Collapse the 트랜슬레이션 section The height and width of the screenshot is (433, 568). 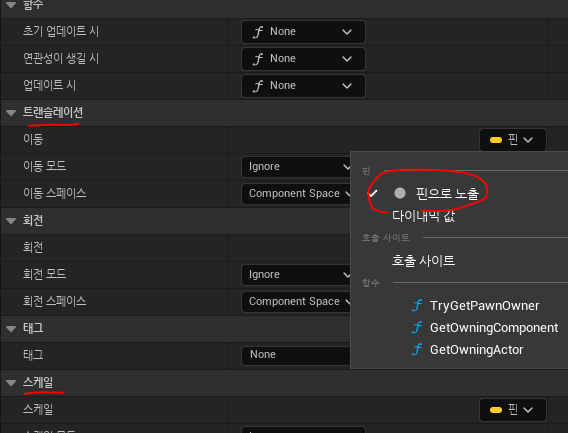(x=11, y=113)
